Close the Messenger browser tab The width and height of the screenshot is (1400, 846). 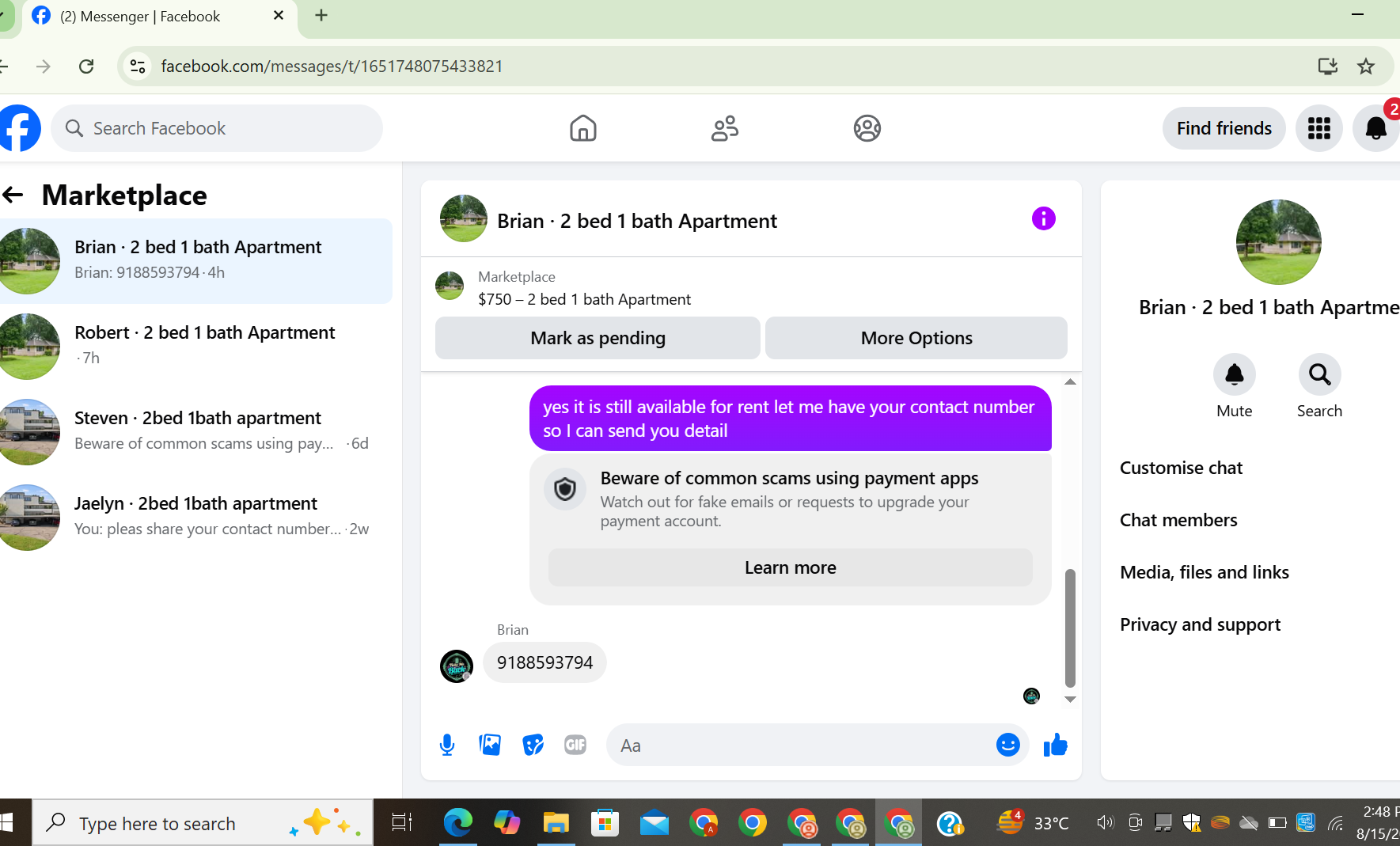coord(279,16)
